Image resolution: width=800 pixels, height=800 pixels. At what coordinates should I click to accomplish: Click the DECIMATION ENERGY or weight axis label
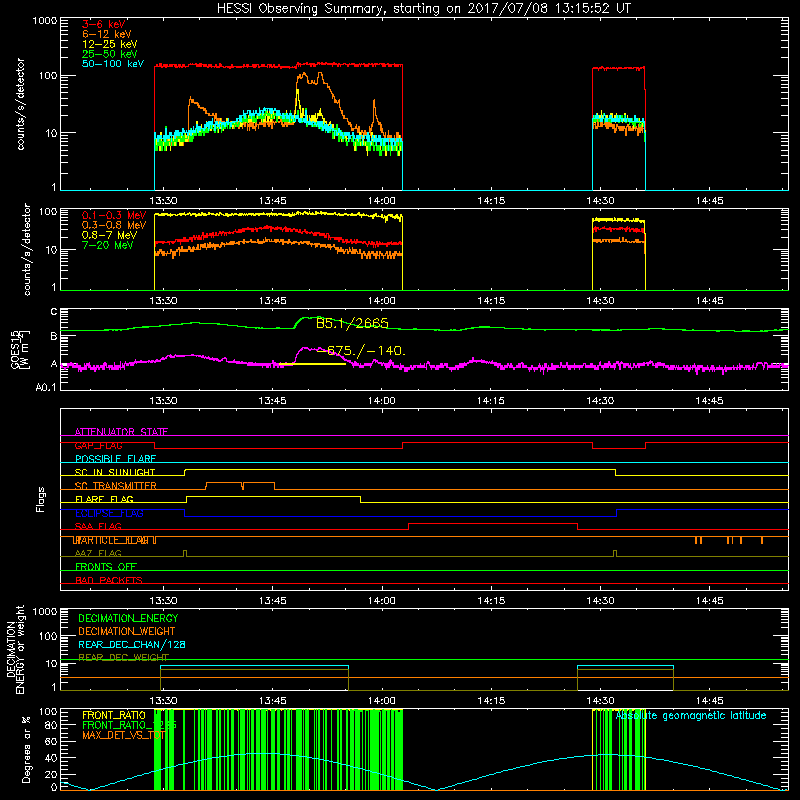[15, 649]
